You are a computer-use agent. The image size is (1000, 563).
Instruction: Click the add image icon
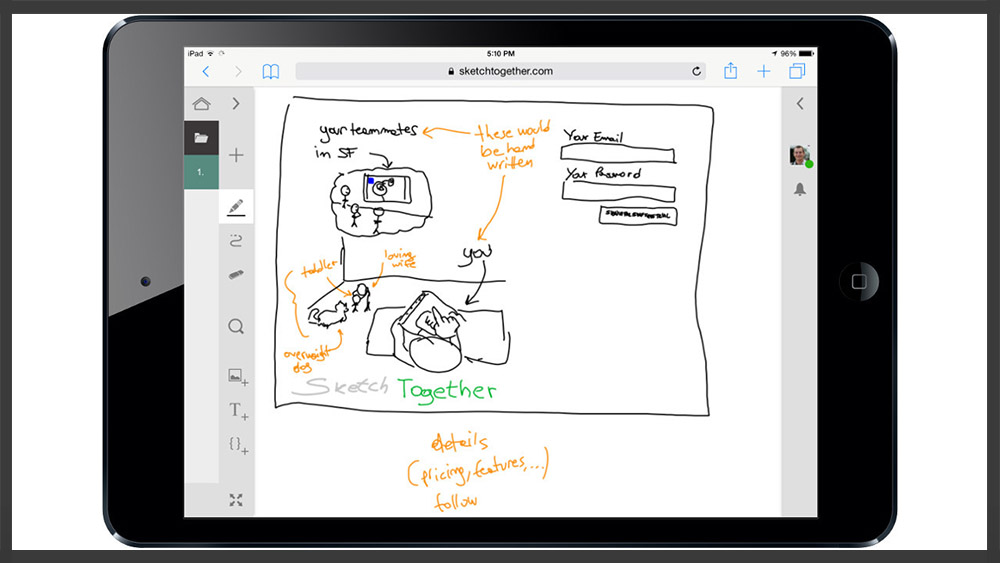[x=237, y=376]
